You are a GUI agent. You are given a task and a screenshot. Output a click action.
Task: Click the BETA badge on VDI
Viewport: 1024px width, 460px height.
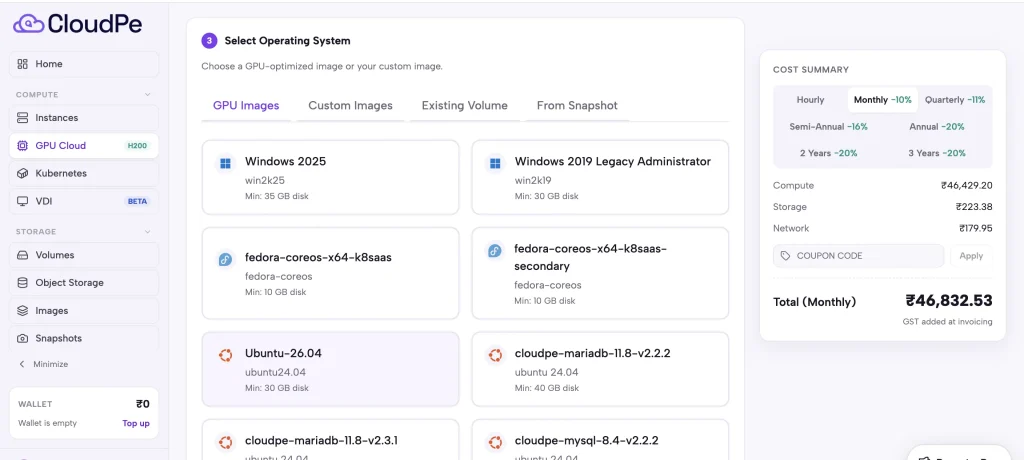[x=137, y=201]
